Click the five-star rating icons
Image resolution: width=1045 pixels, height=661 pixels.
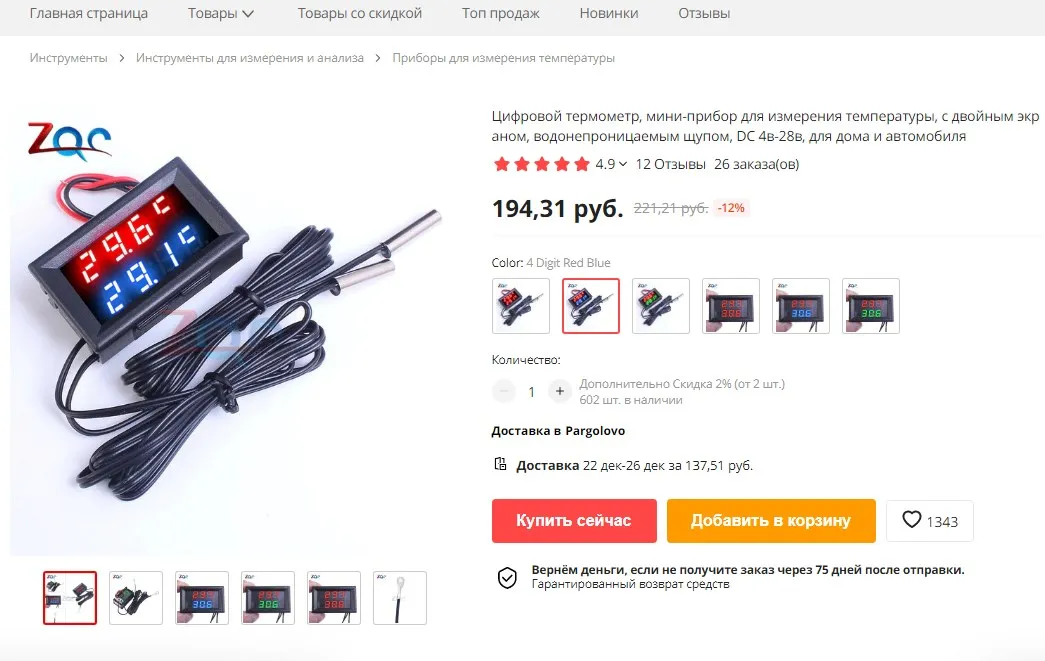tap(541, 164)
